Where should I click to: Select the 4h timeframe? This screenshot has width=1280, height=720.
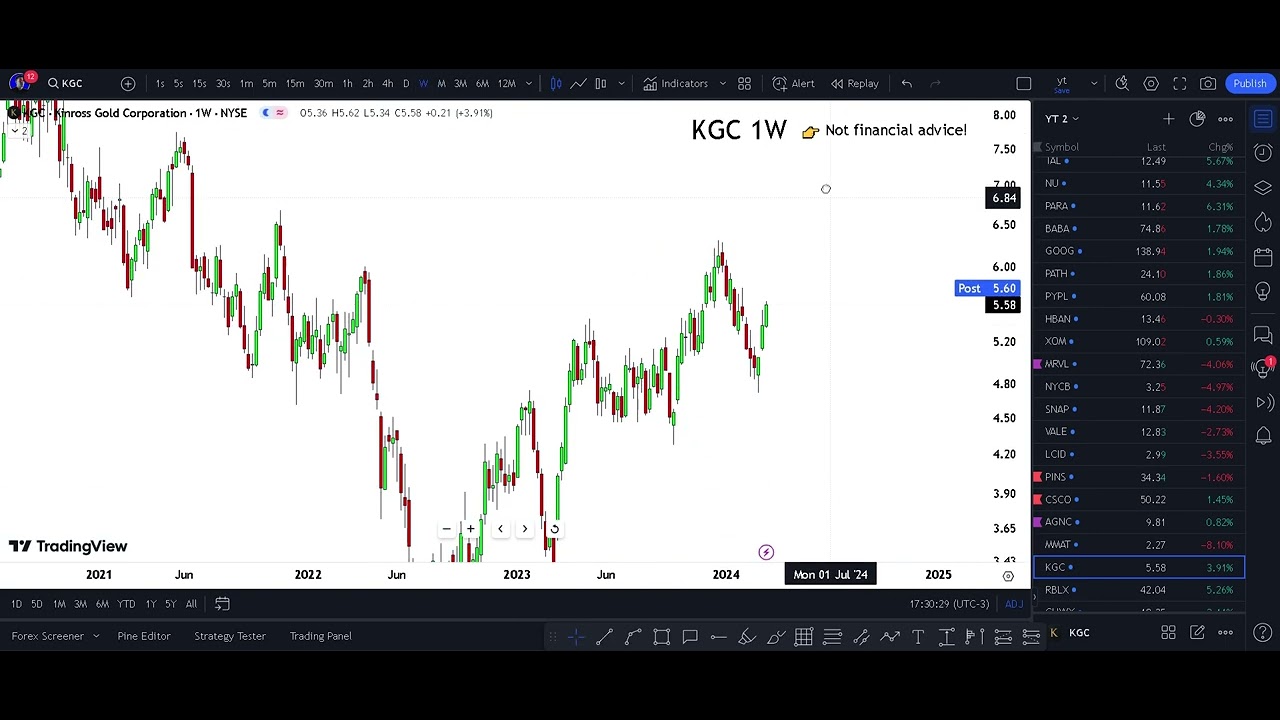coord(387,83)
